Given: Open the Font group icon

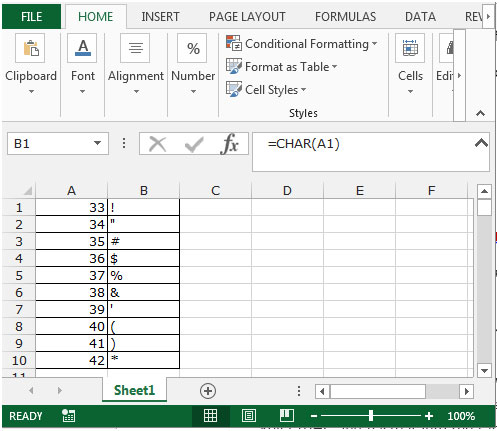Looking at the screenshot, I should click(82, 48).
